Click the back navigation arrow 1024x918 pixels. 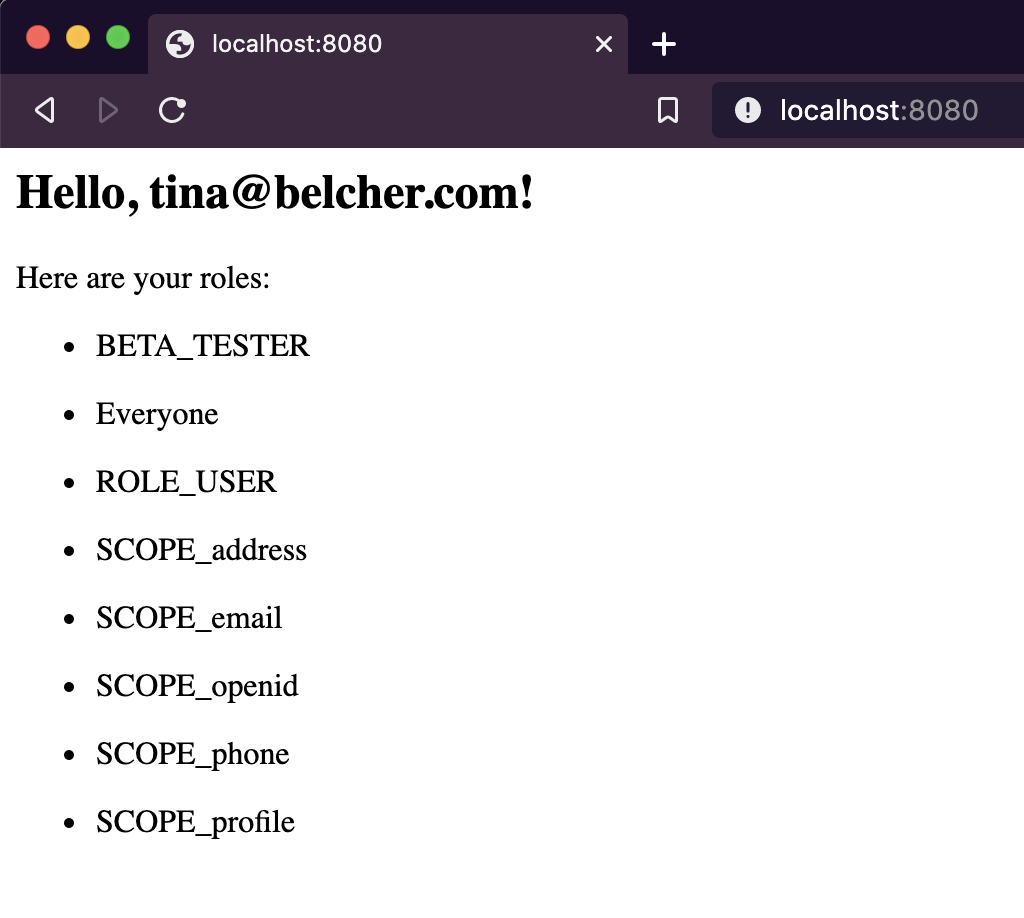pyautogui.click(x=44, y=110)
